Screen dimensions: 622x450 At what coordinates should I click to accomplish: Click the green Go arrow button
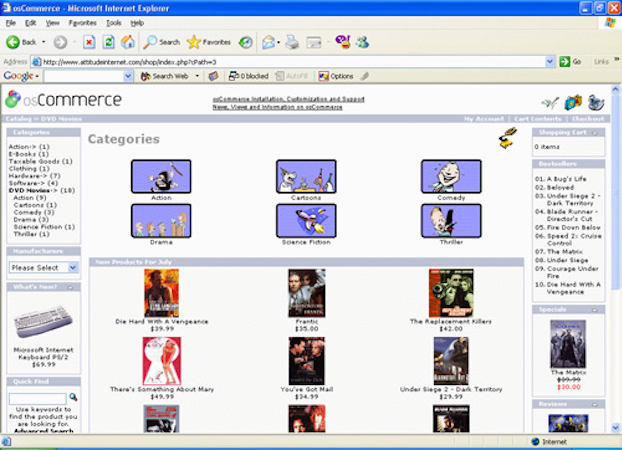point(564,62)
